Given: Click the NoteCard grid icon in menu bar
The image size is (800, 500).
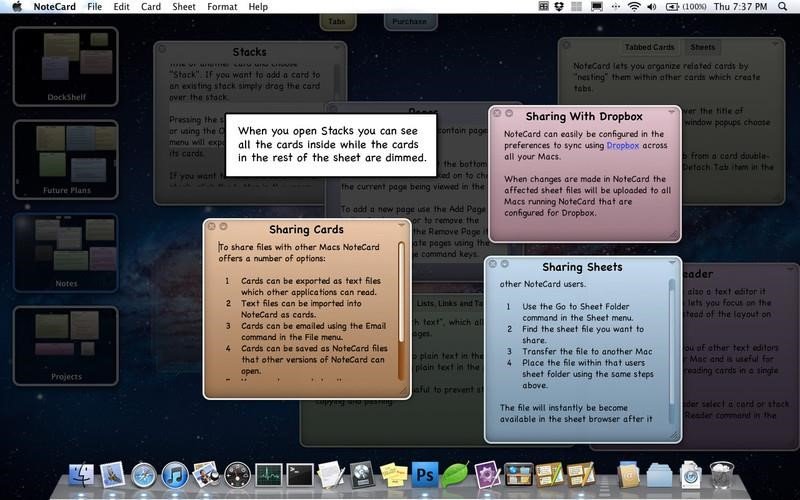Looking at the screenshot, I should [543, 7].
